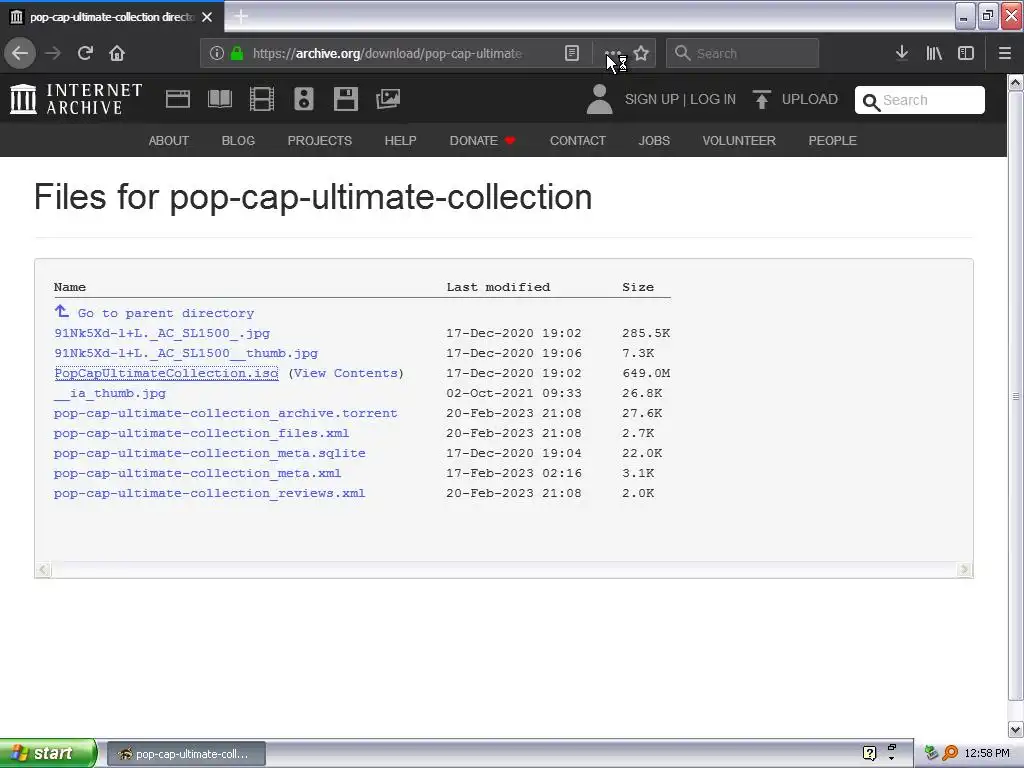This screenshot has height=768, width=1024.
Task: Open the browser home icon
Action: (x=117, y=53)
